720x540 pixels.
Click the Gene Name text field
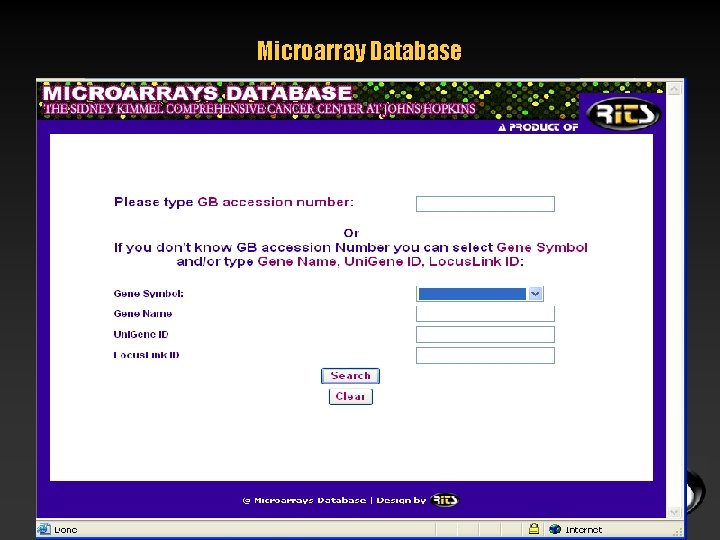485,314
